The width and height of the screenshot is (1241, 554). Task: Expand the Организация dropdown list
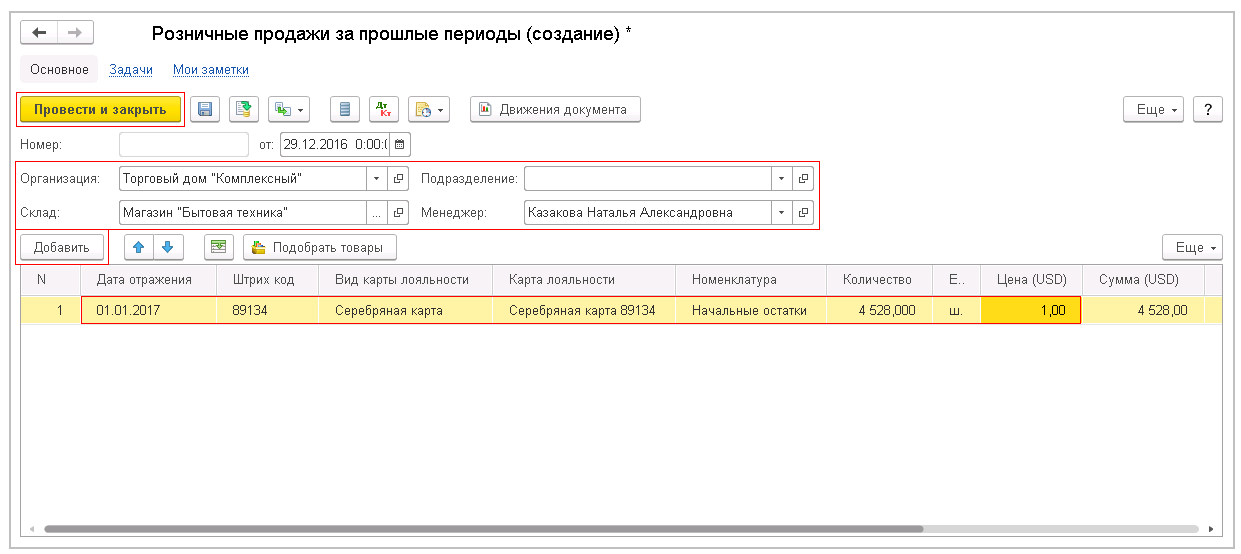pos(376,179)
